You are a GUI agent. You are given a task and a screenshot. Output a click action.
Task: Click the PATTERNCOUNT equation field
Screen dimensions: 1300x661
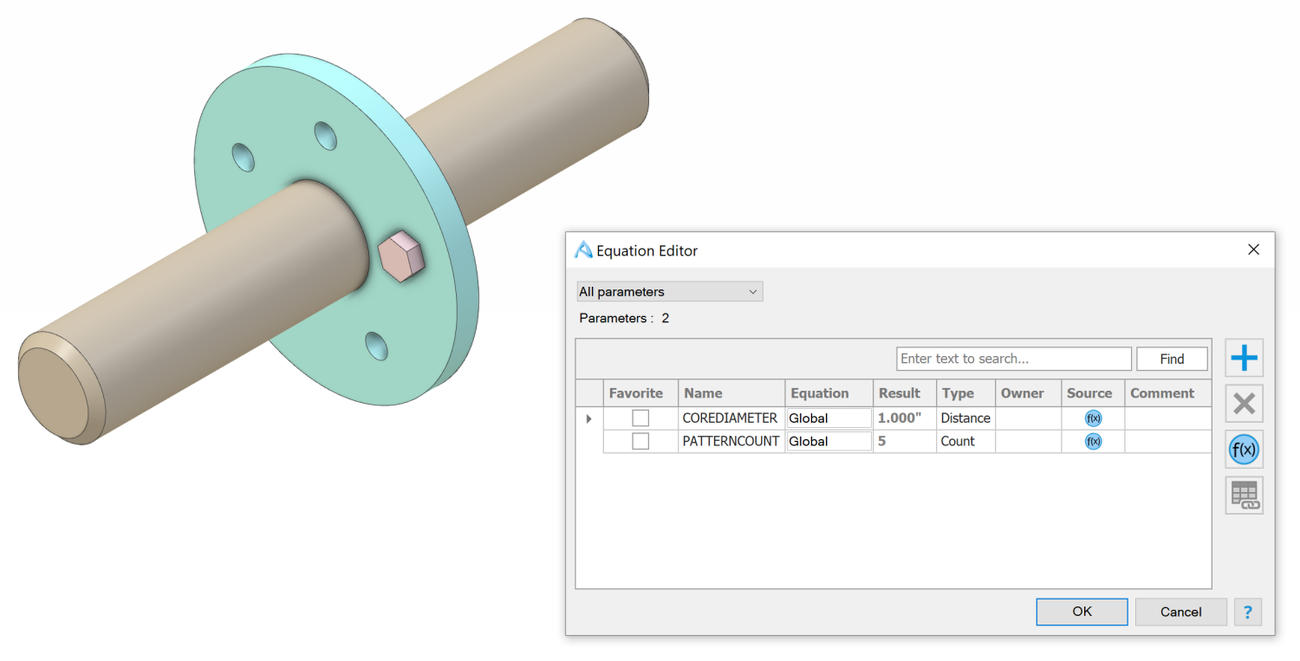[x=829, y=441]
